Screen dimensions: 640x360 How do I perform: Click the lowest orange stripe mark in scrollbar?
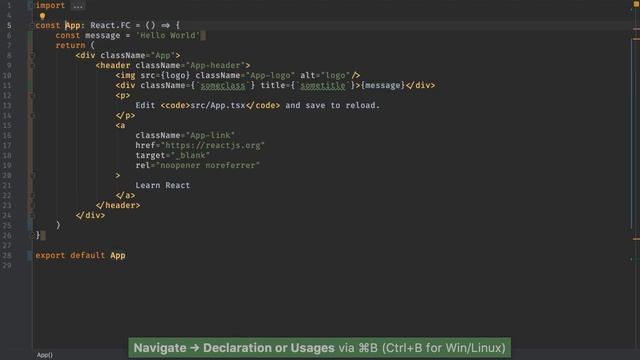[x=636, y=239]
